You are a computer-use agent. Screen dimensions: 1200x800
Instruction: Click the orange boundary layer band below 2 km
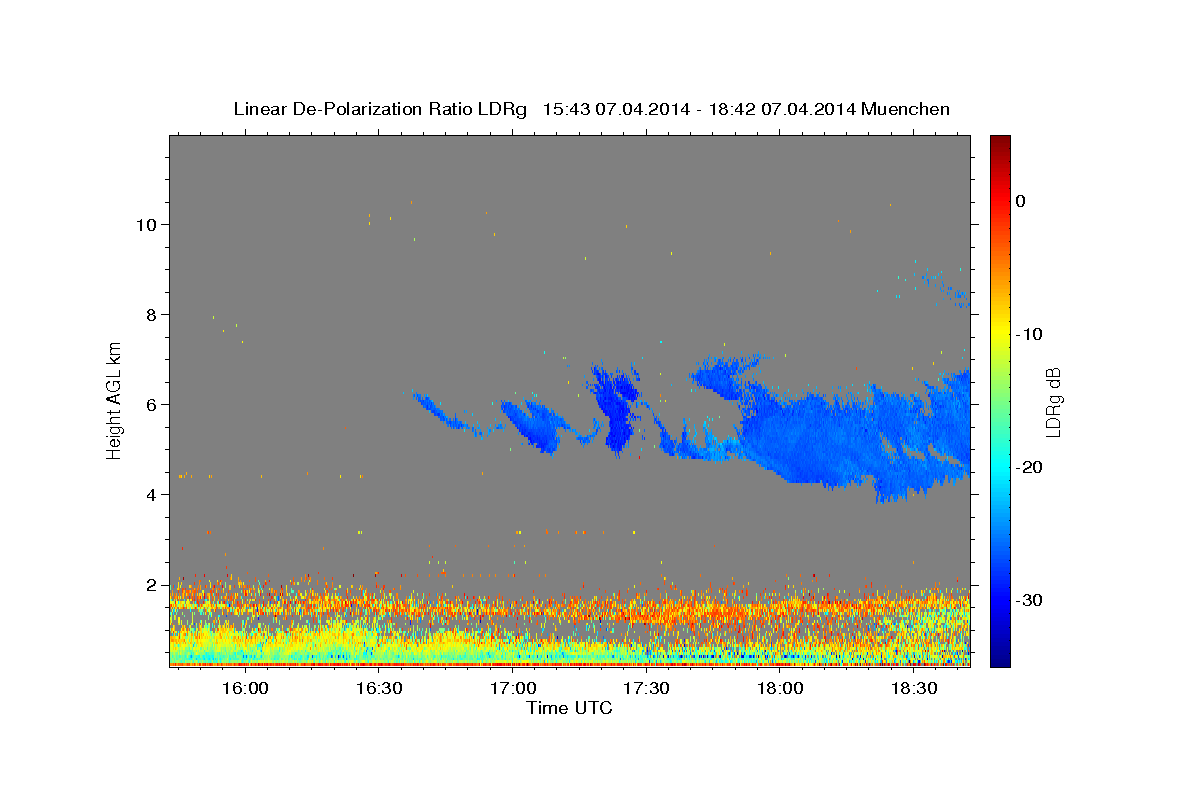(570, 607)
